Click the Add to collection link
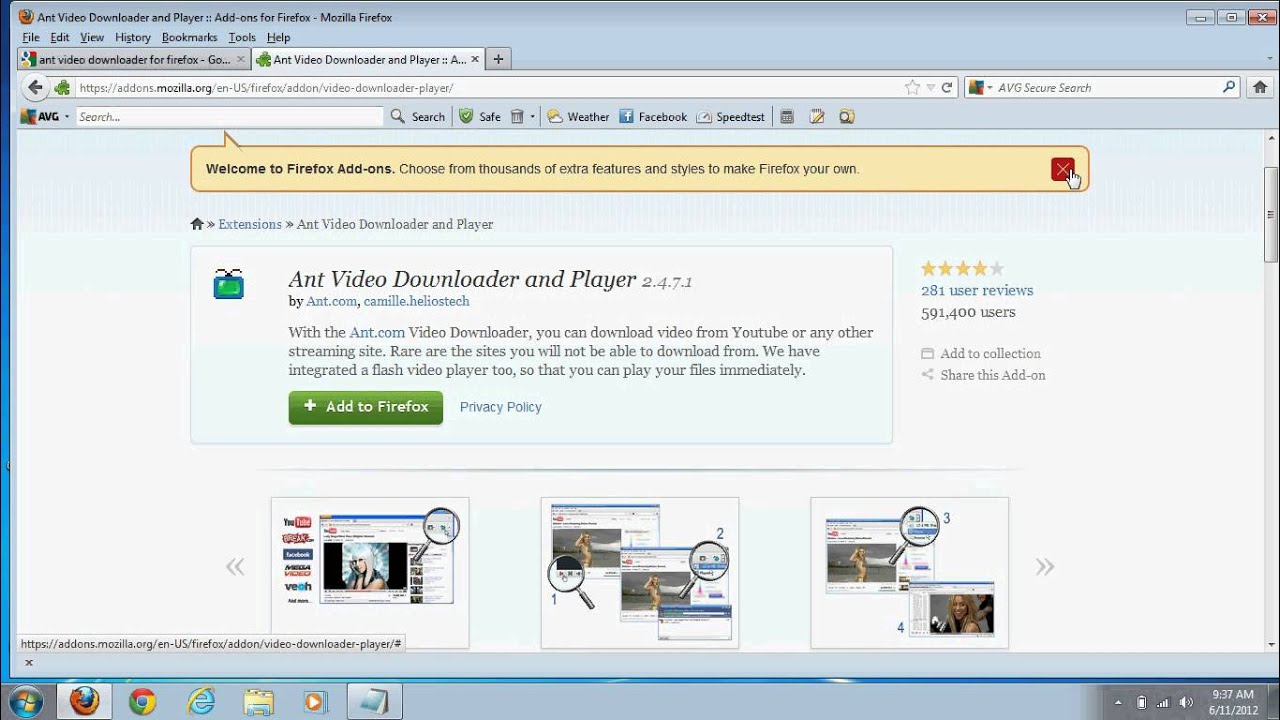The image size is (1280, 720). click(x=991, y=353)
